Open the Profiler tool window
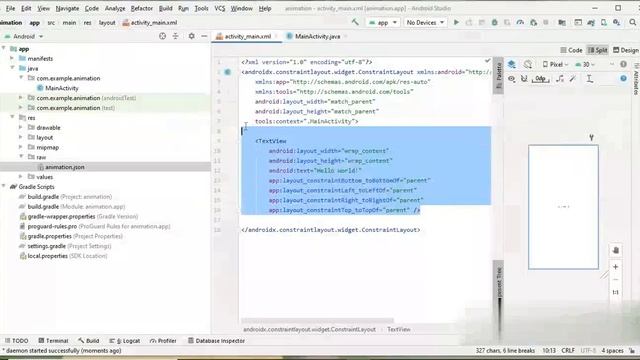This screenshot has height=360, width=640. pos(163,340)
